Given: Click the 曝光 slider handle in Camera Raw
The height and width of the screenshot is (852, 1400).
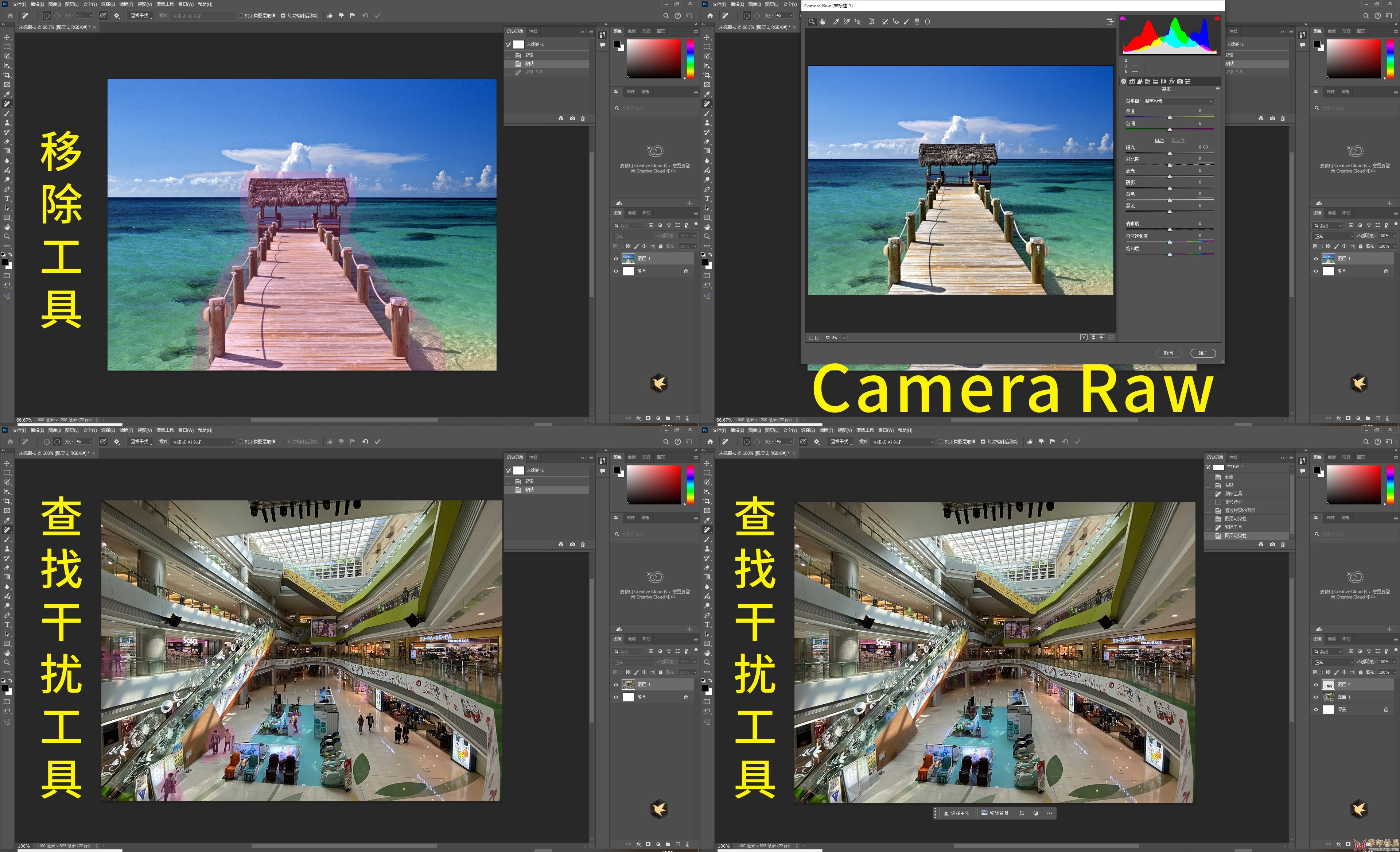Looking at the screenshot, I should pos(1169,154).
